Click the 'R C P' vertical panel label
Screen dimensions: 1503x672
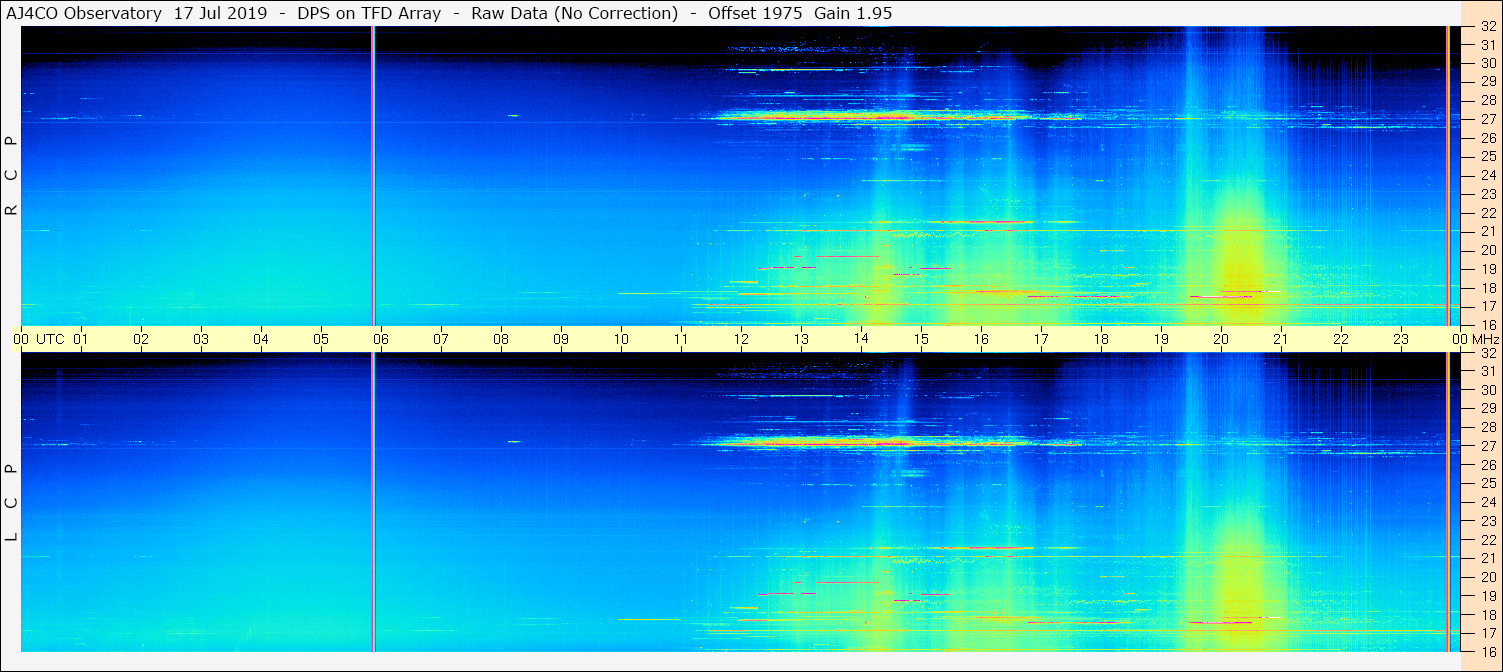pyautogui.click(x=11, y=176)
